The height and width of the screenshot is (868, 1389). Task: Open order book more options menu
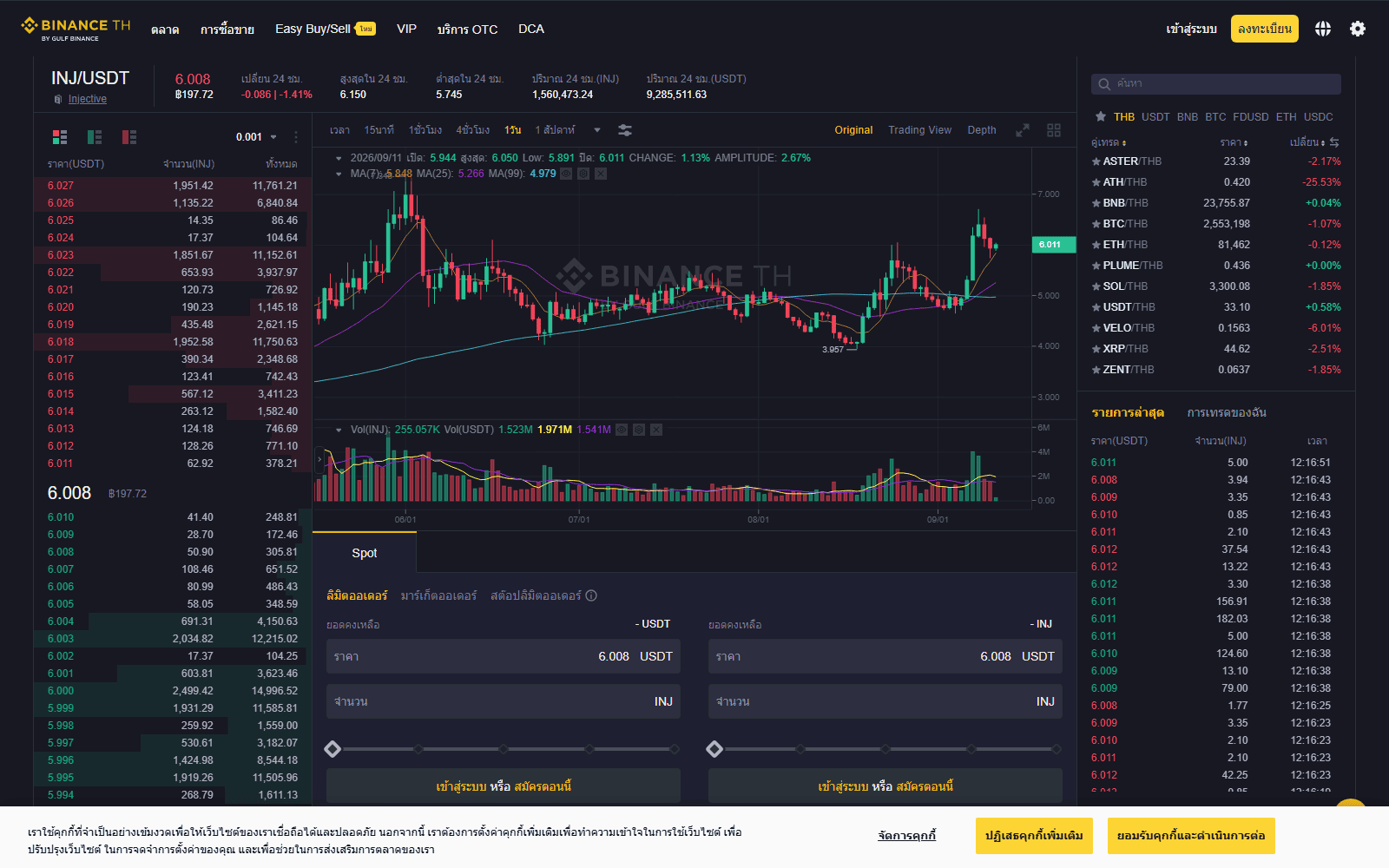click(296, 137)
